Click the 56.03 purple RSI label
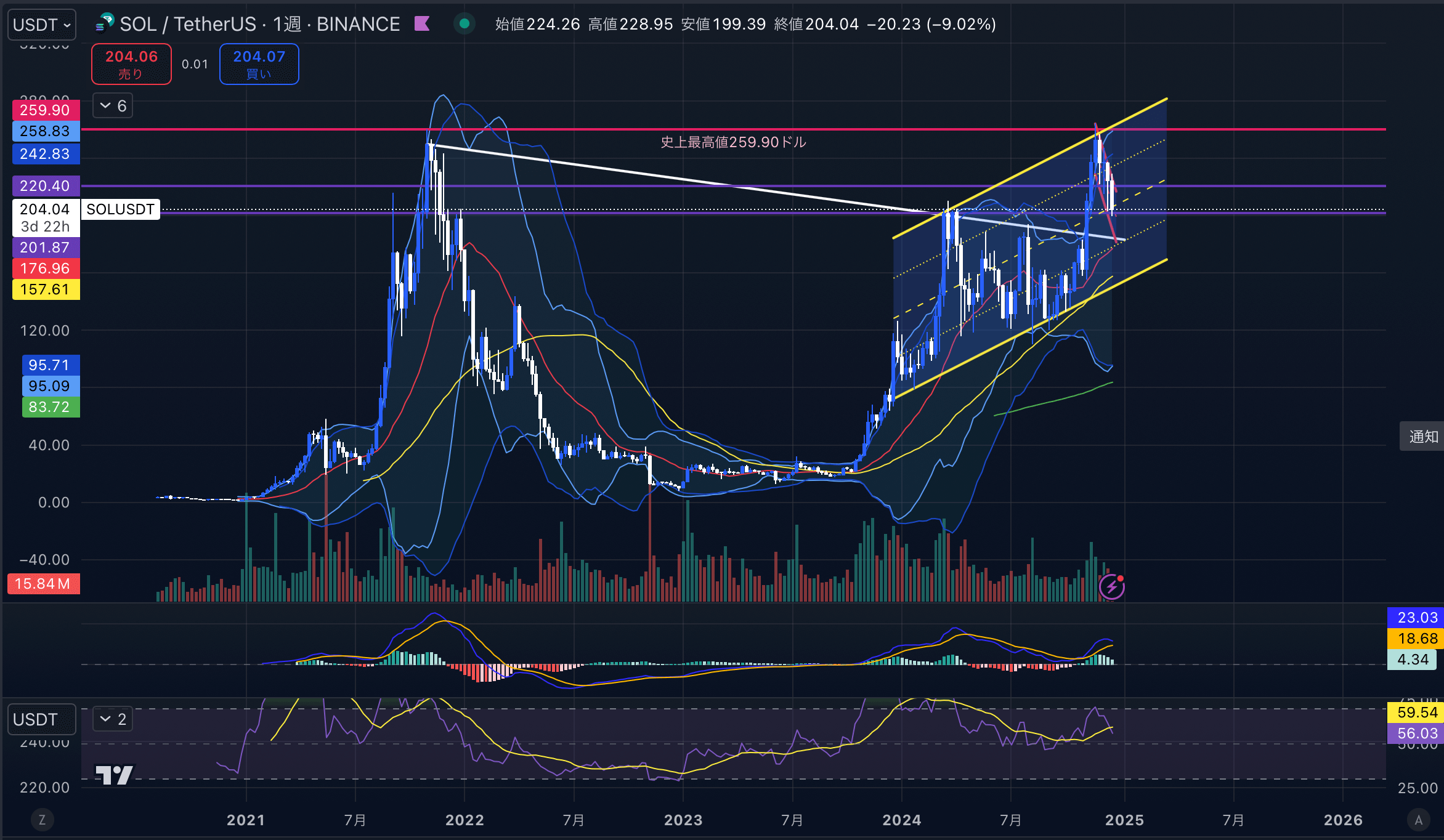Viewport: 1444px width, 840px height. [x=1415, y=733]
